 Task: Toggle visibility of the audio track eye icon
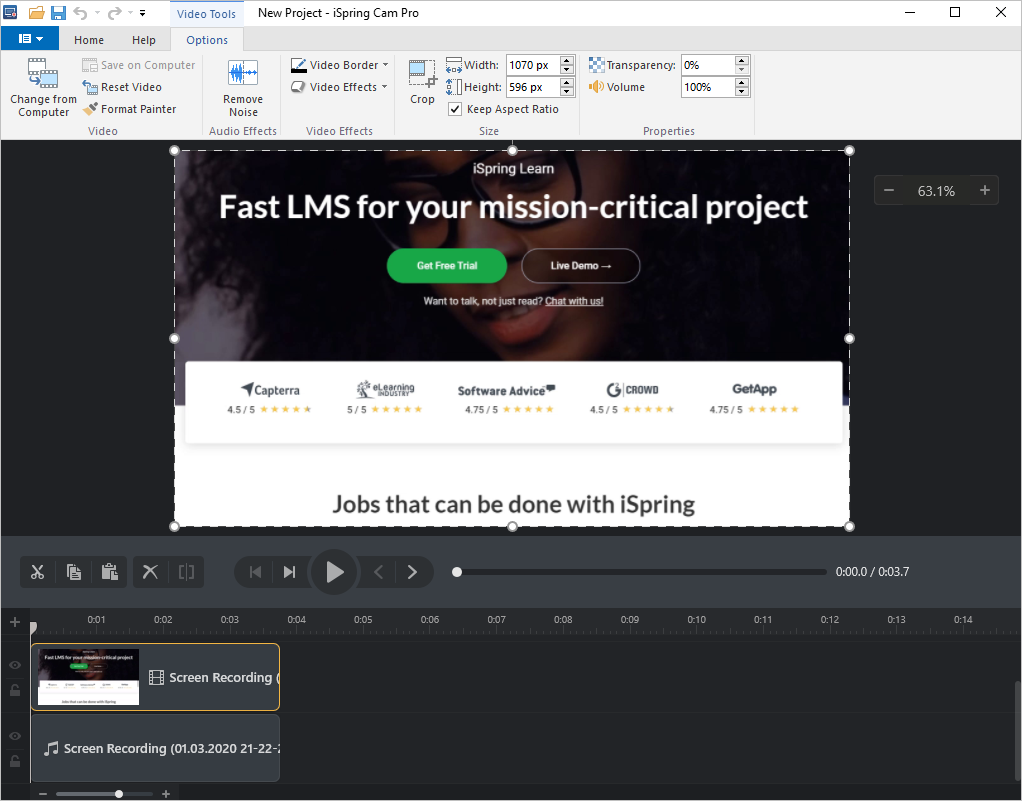coord(15,736)
